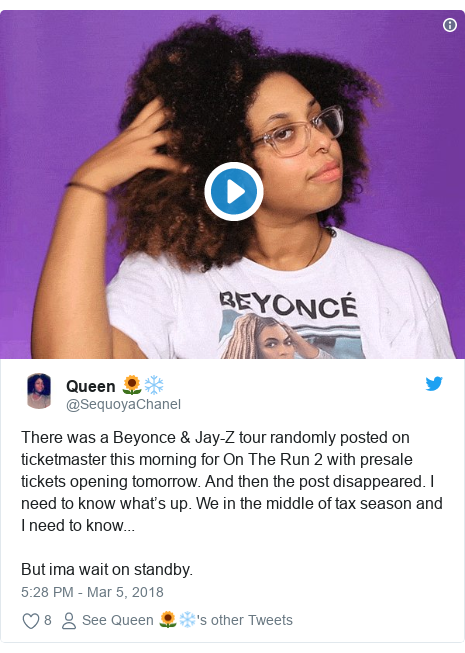The width and height of the screenshot is (465, 653).
Task: Click the Twitter bird logo
Action: 434,384
